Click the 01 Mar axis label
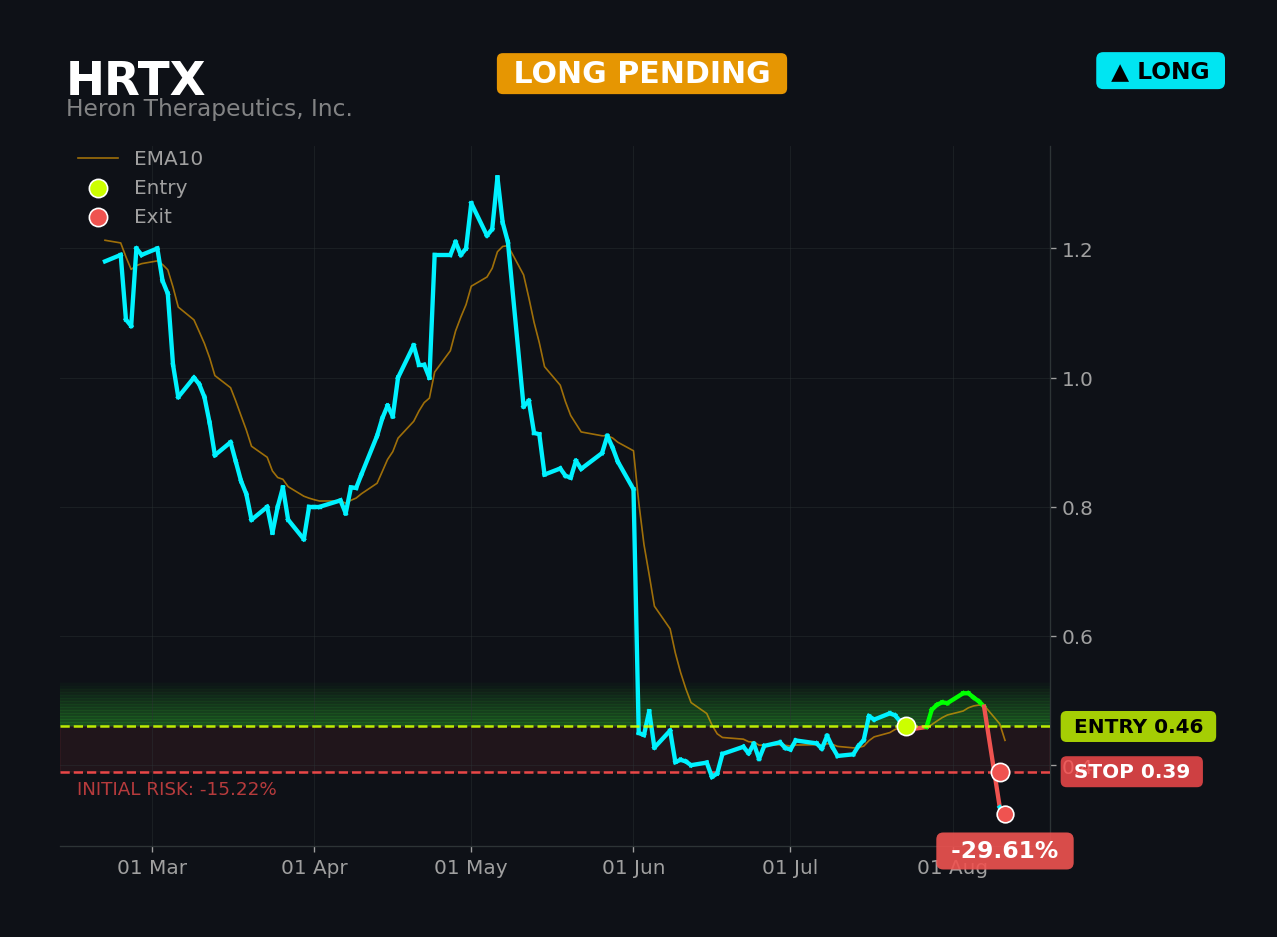This screenshot has width=1277, height=937. coord(152,868)
